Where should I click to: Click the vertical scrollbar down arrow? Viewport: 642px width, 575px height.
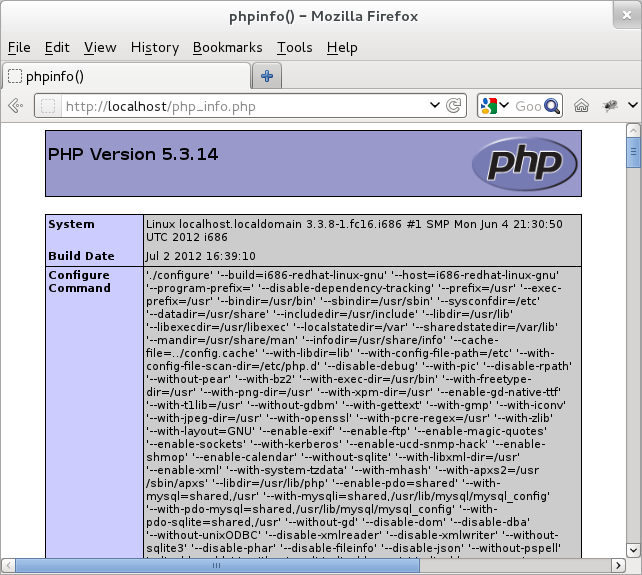pos(633,549)
